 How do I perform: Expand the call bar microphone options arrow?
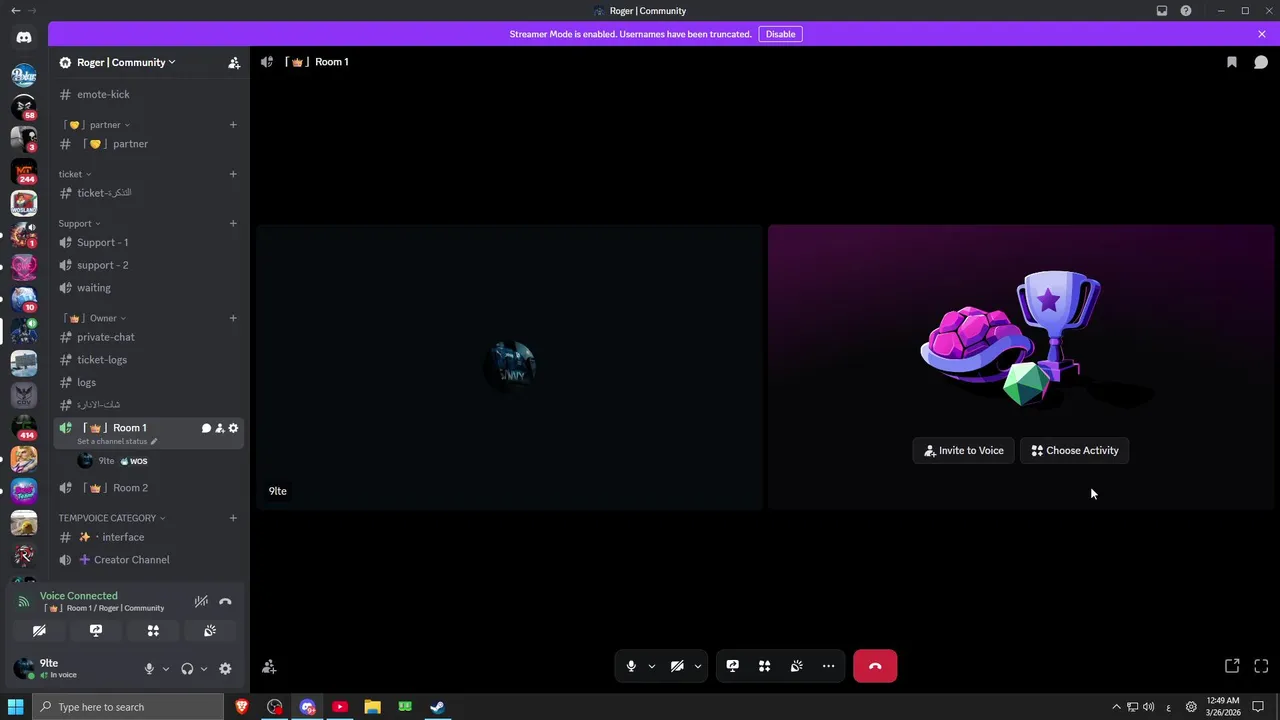pos(652,666)
